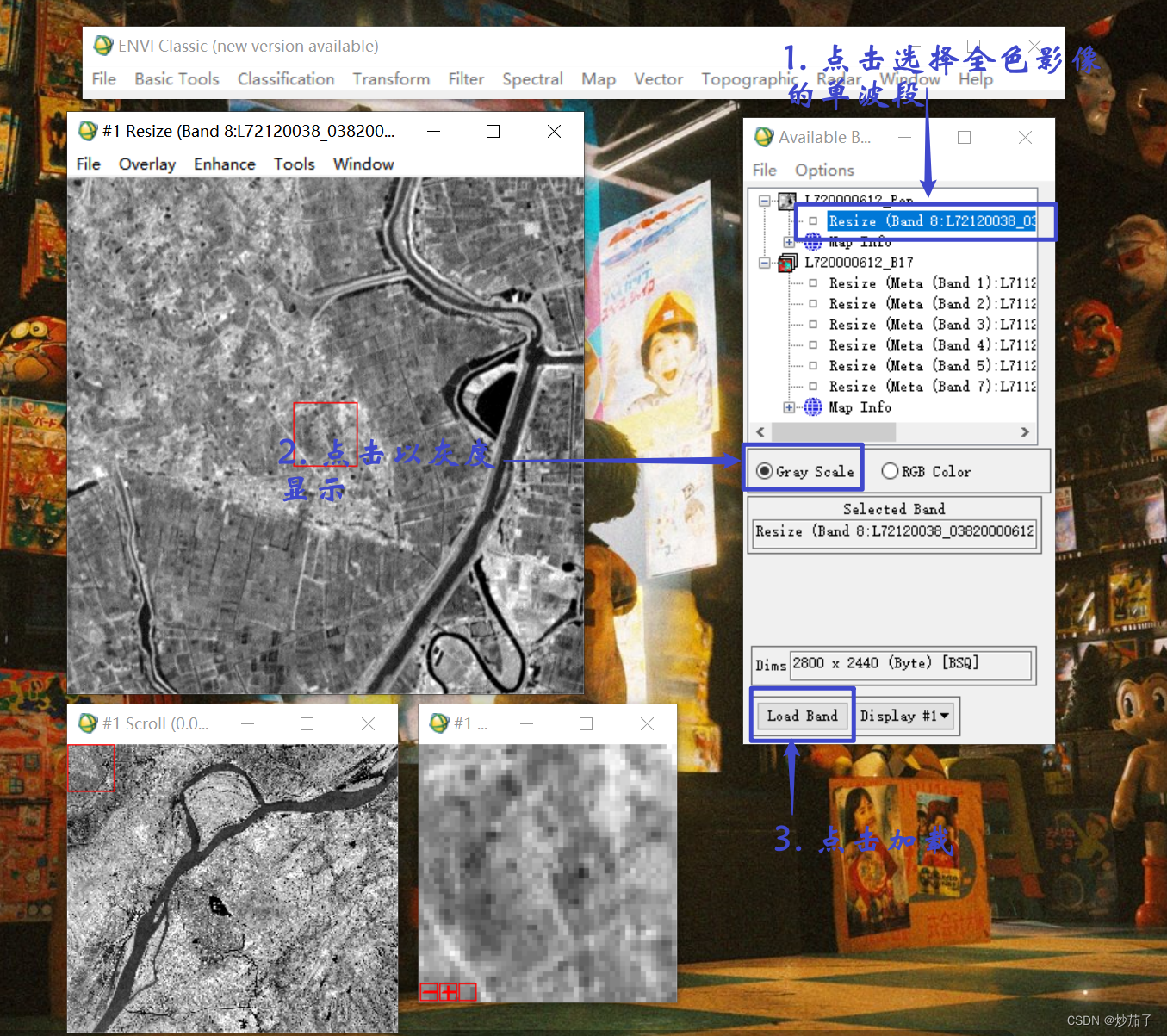Open Spectral menu
This screenshot has height=1036, width=1167.
coord(532,78)
